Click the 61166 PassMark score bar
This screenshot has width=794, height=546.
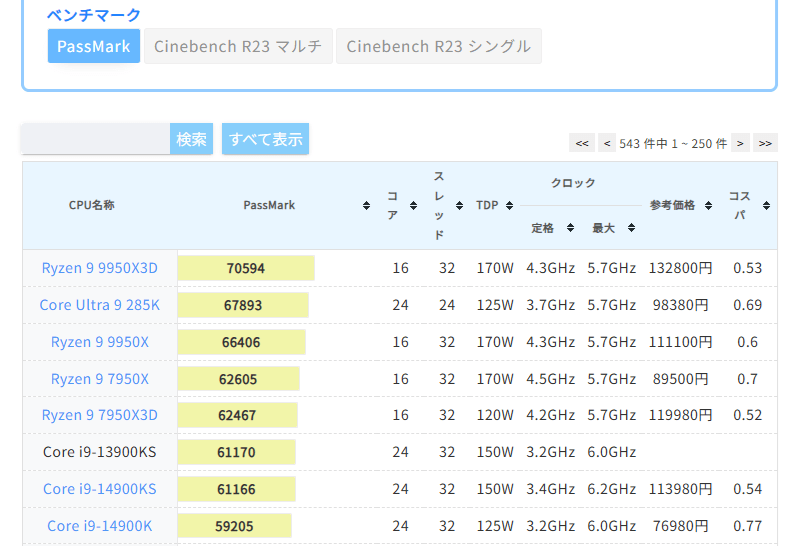tap(236, 489)
